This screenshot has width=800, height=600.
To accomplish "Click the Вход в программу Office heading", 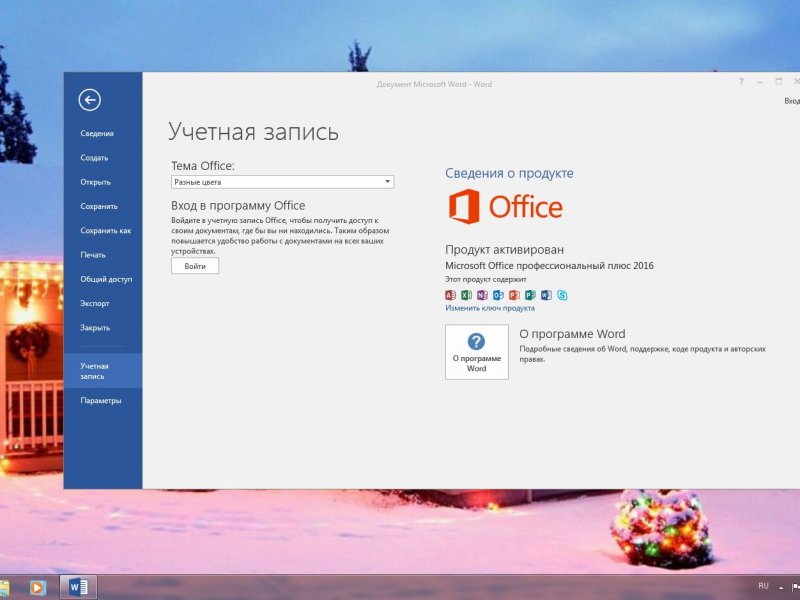I will tap(238, 206).
